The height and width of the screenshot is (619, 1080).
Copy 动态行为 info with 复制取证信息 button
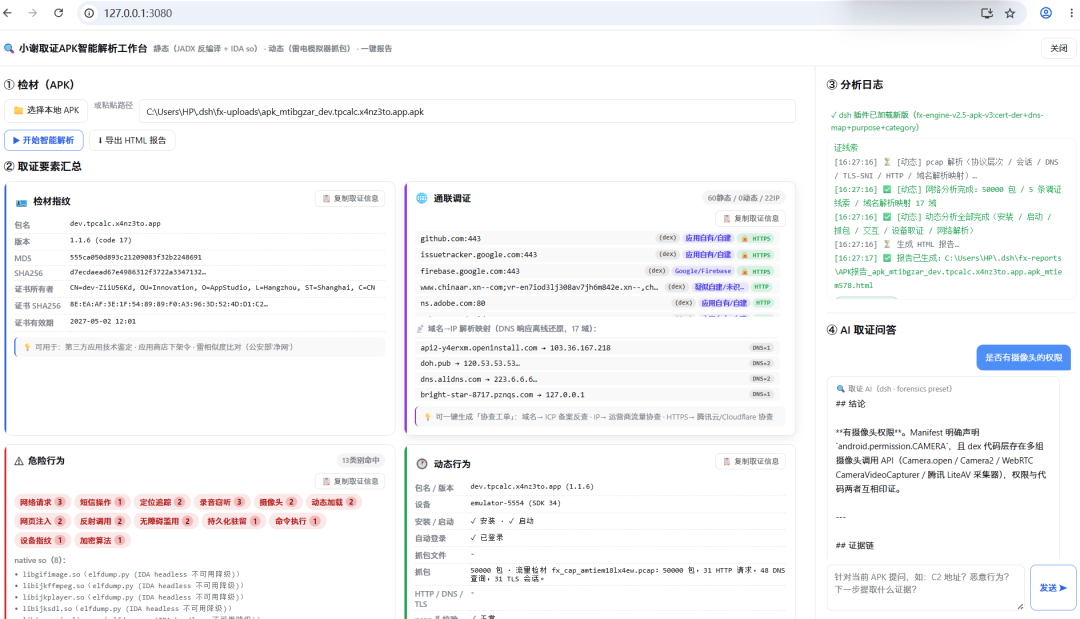(750, 461)
